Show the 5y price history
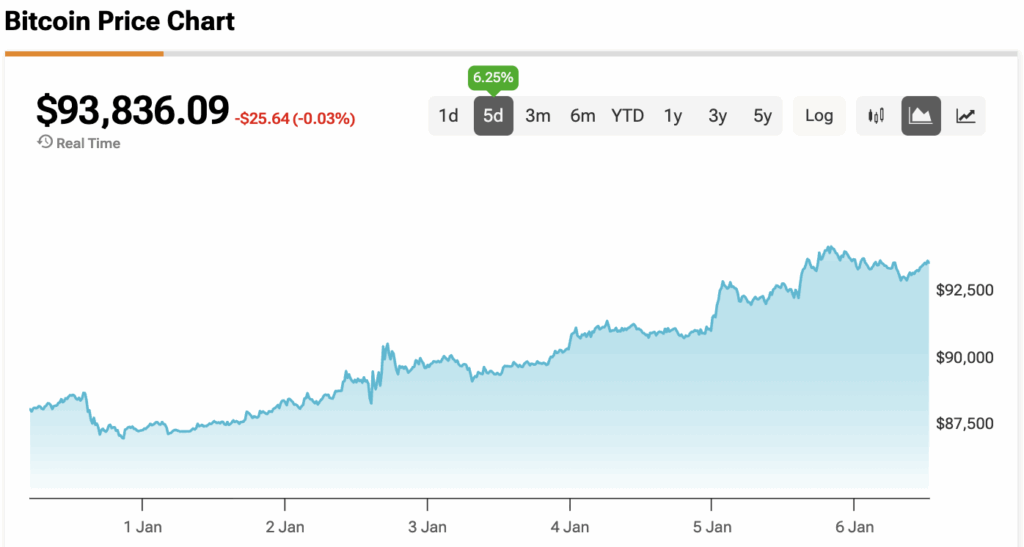The image size is (1024, 547). click(763, 116)
